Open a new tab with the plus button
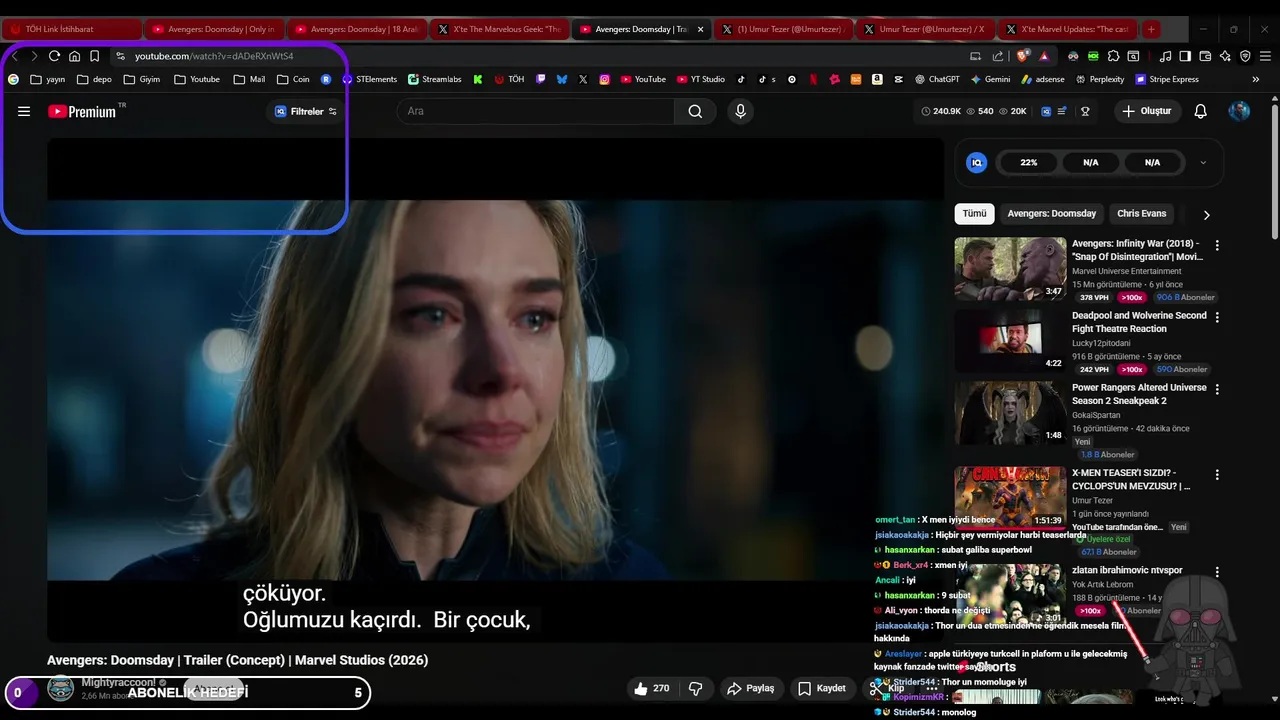The image size is (1280, 720). click(1151, 29)
